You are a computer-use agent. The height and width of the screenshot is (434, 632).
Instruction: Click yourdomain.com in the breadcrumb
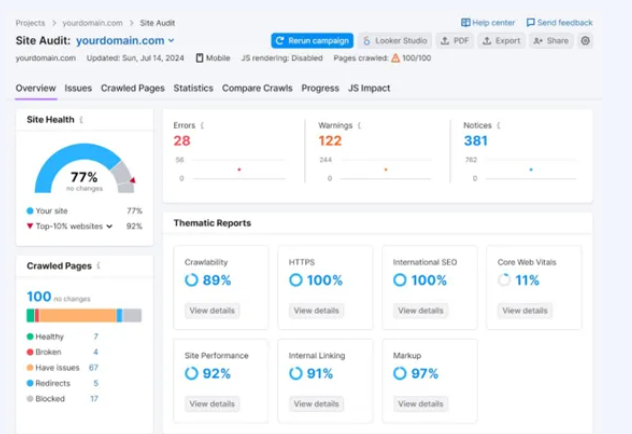[x=92, y=23]
